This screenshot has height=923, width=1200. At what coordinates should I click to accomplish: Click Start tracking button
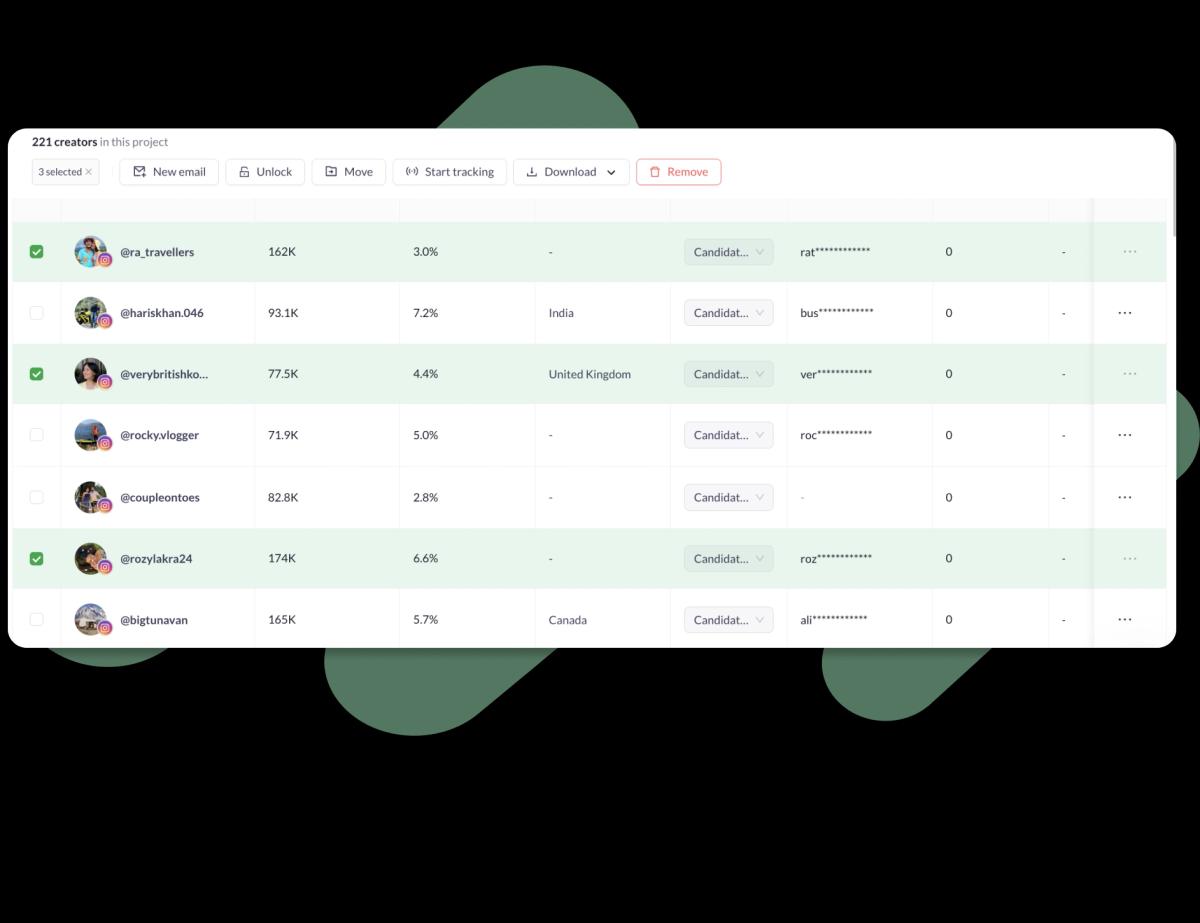(x=449, y=172)
